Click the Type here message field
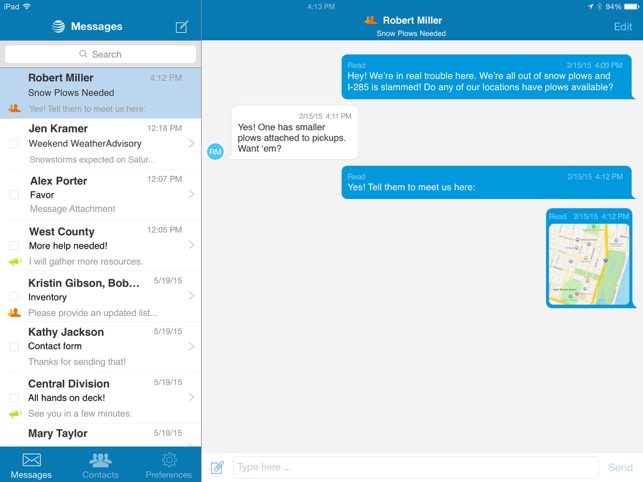 415,467
